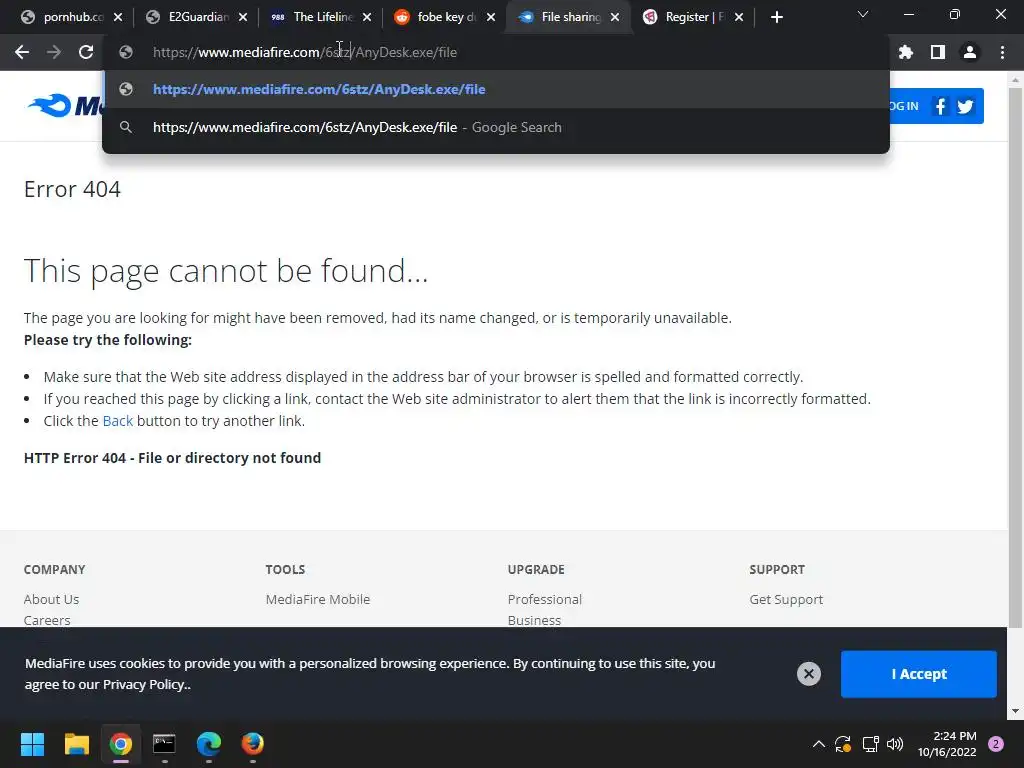Click the Twitter login icon

pos(965,106)
